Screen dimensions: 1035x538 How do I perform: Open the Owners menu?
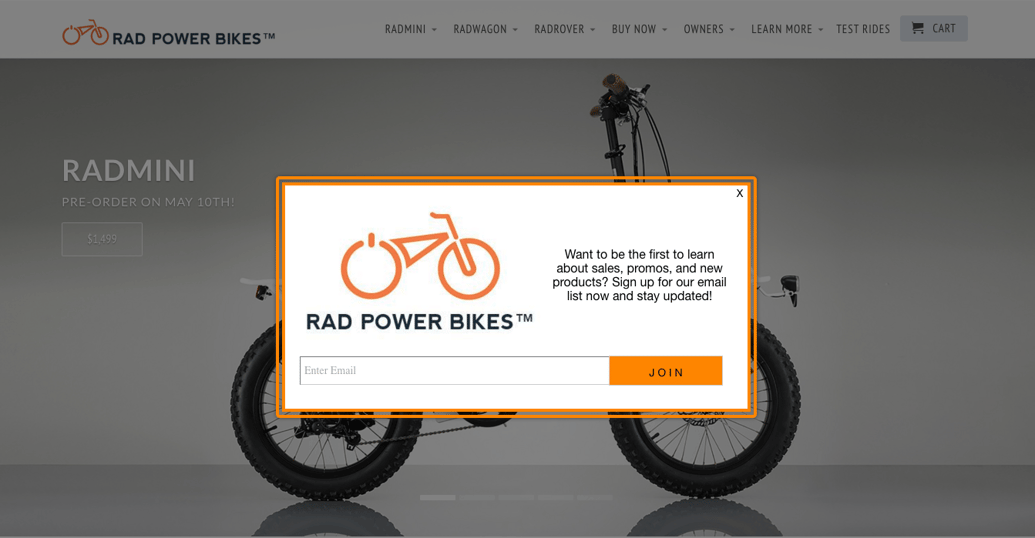(709, 29)
